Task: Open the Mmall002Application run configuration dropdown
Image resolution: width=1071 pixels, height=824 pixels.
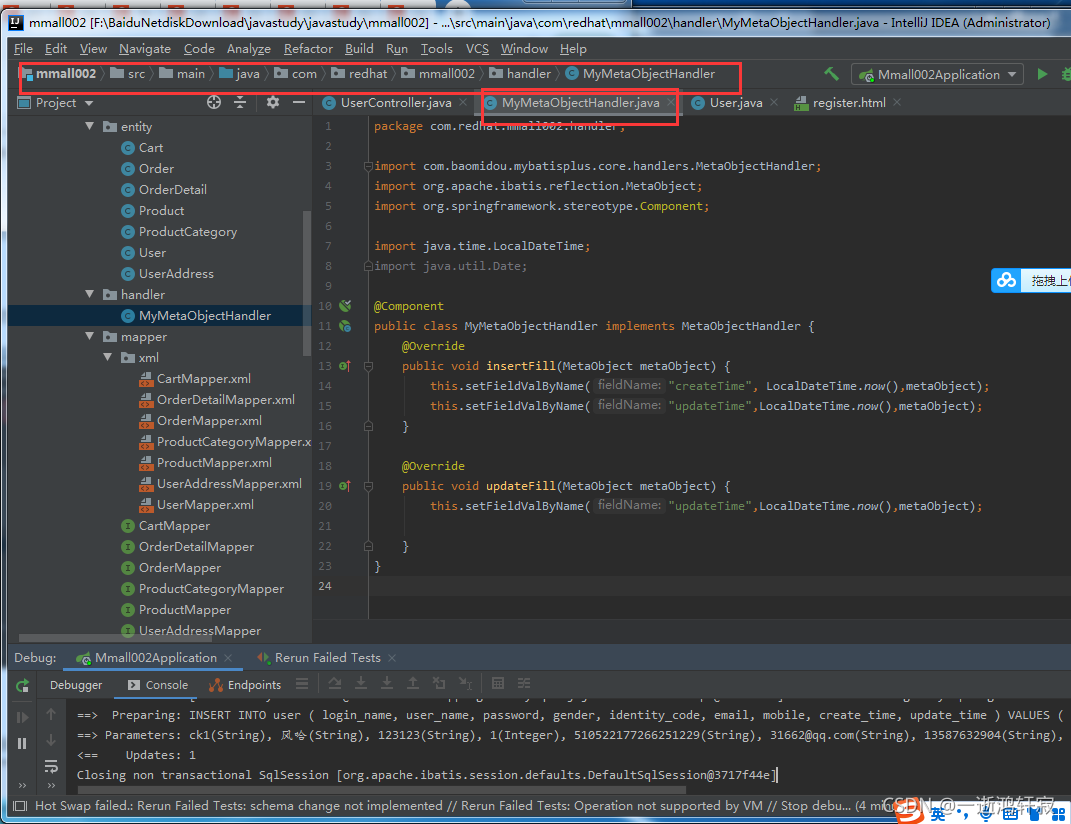Action: point(937,74)
